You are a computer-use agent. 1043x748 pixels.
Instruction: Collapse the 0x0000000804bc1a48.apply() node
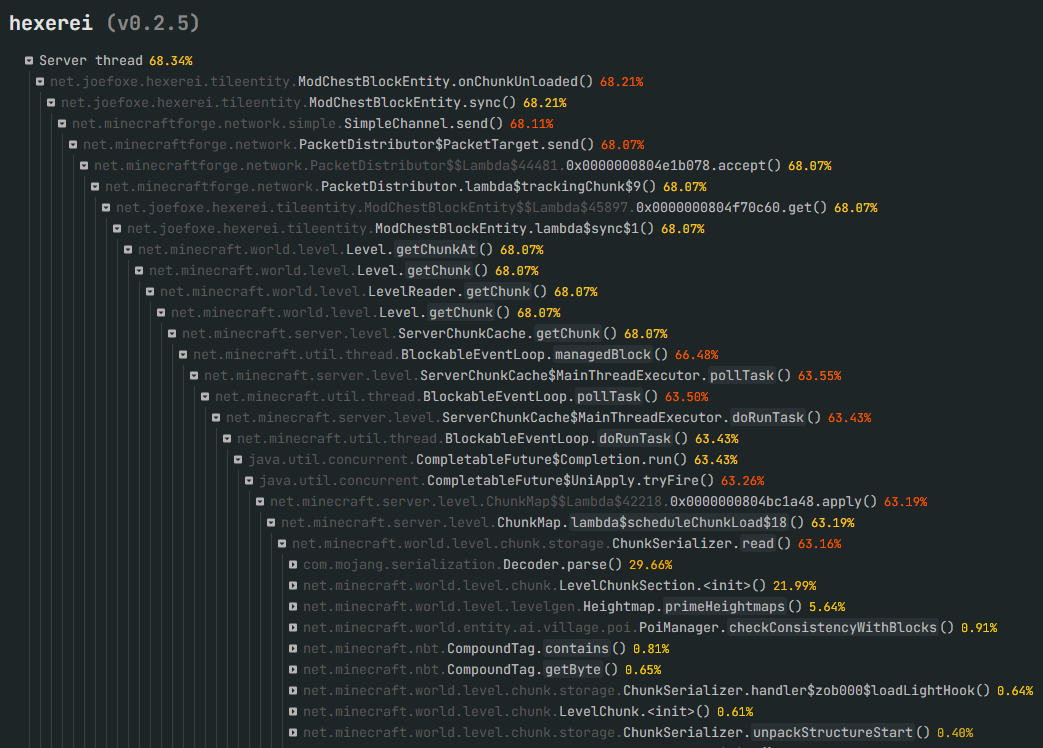click(x=260, y=501)
